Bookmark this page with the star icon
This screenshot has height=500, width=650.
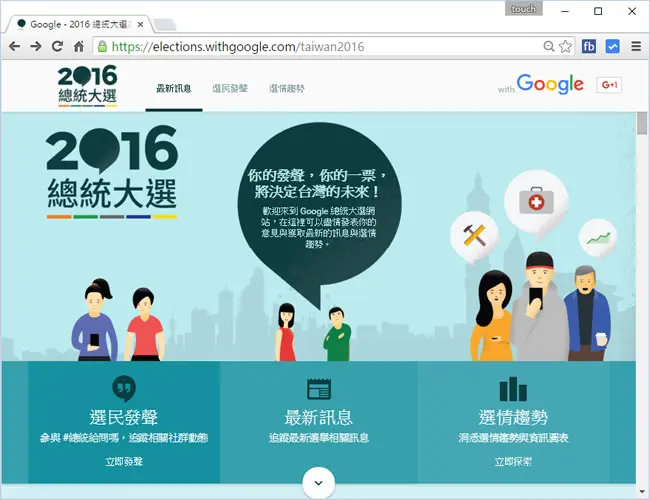tap(565, 46)
